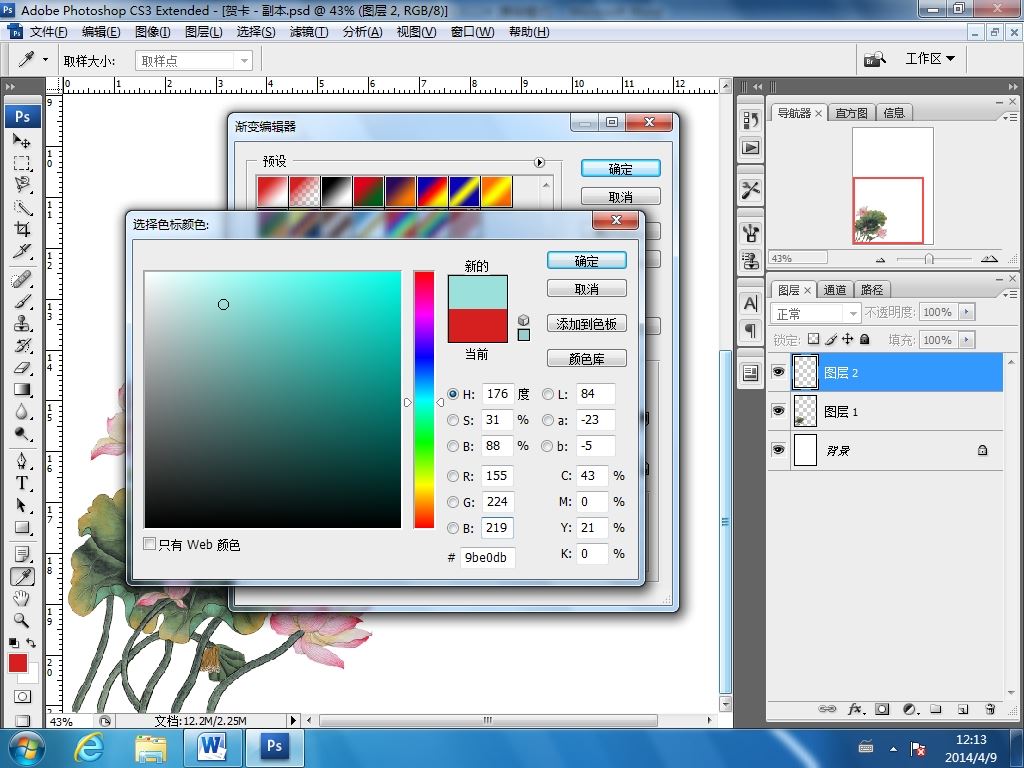Select the Horizontal Type tool

[22, 483]
